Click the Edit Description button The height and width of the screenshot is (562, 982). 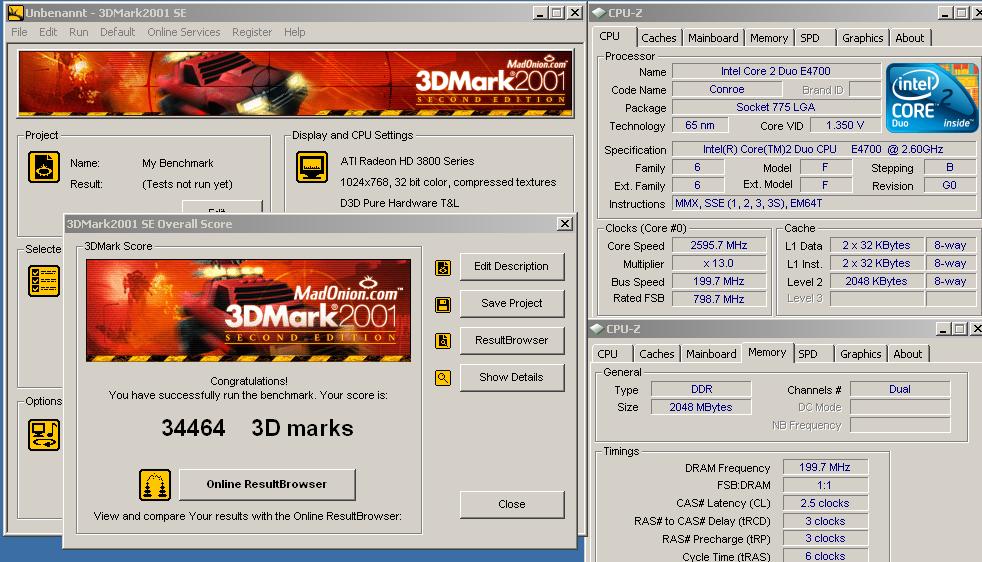pos(512,266)
